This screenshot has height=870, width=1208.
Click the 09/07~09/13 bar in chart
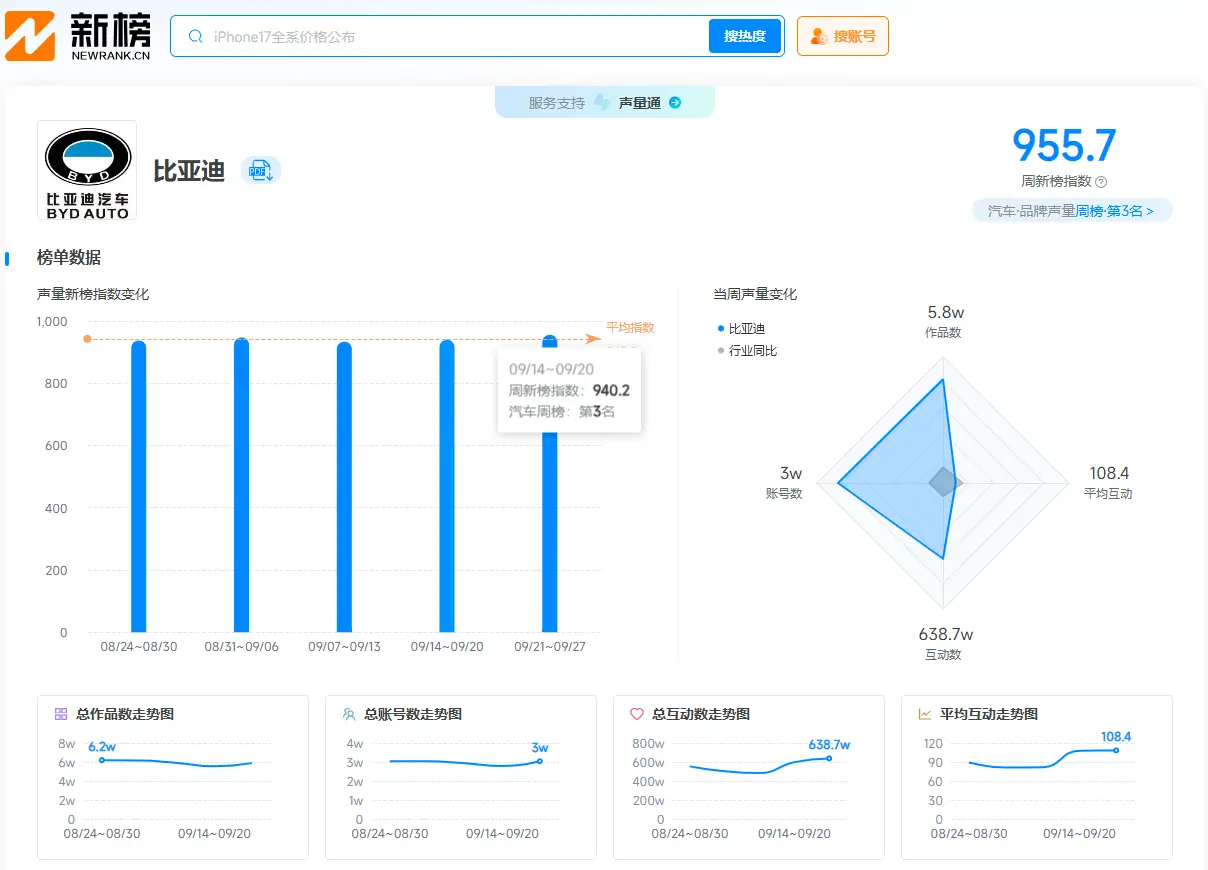pyautogui.click(x=344, y=487)
